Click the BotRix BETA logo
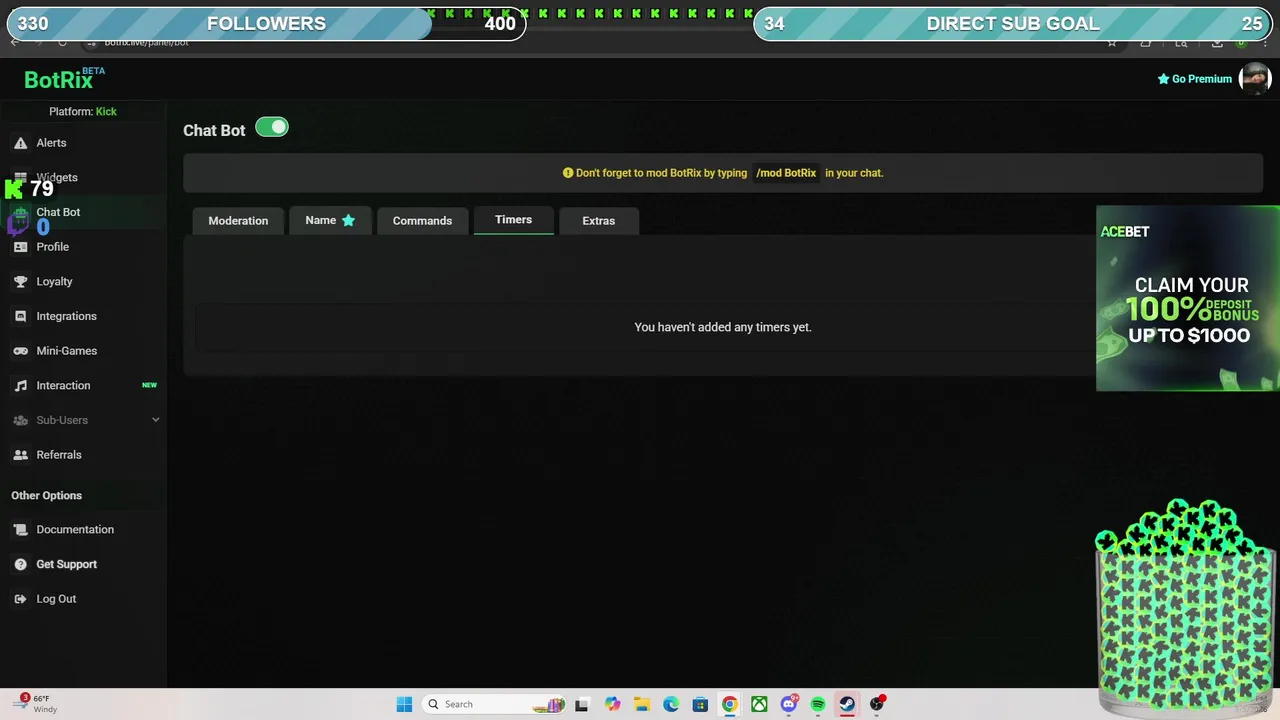Image resolution: width=1280 pixels, height=720 pixels. click(65, 79)
